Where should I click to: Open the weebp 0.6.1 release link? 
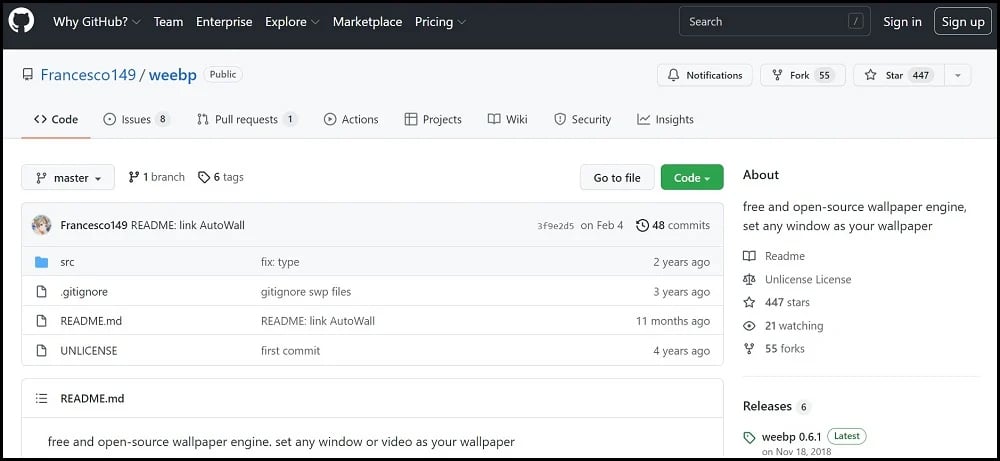coord(790,437)
